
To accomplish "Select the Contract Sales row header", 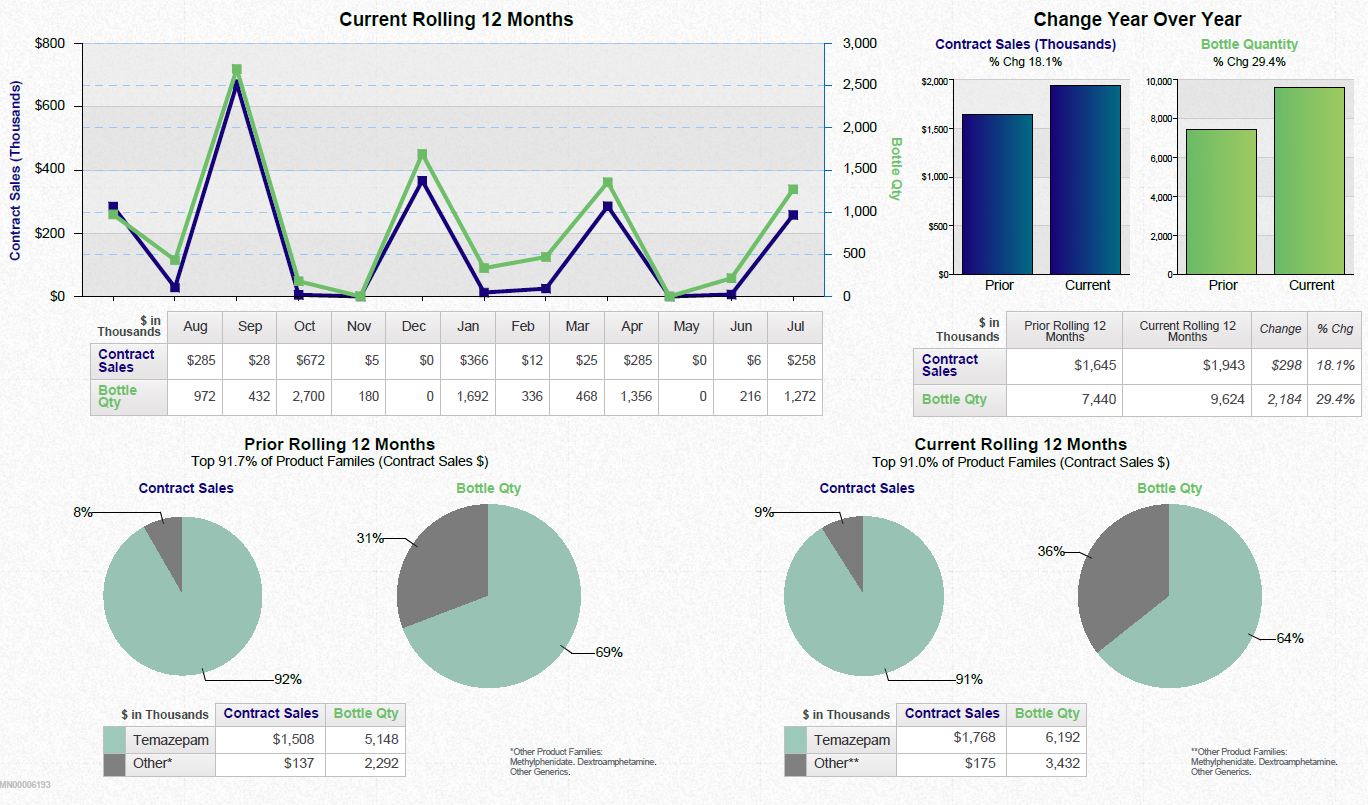I will coord(126,360).
